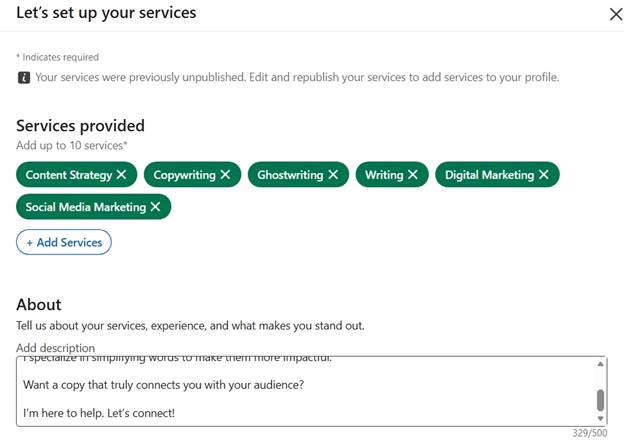
Task: Select the Digital Marketing pill label
Action: point(489,175)
